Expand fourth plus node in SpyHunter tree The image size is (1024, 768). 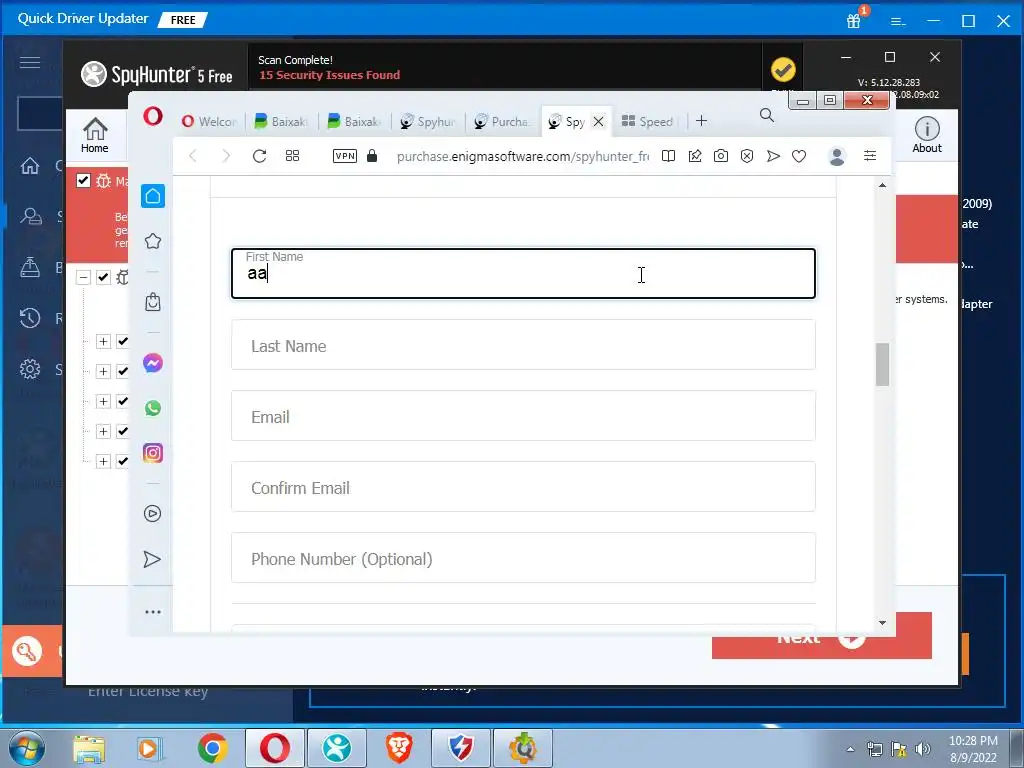coord(103,431)
